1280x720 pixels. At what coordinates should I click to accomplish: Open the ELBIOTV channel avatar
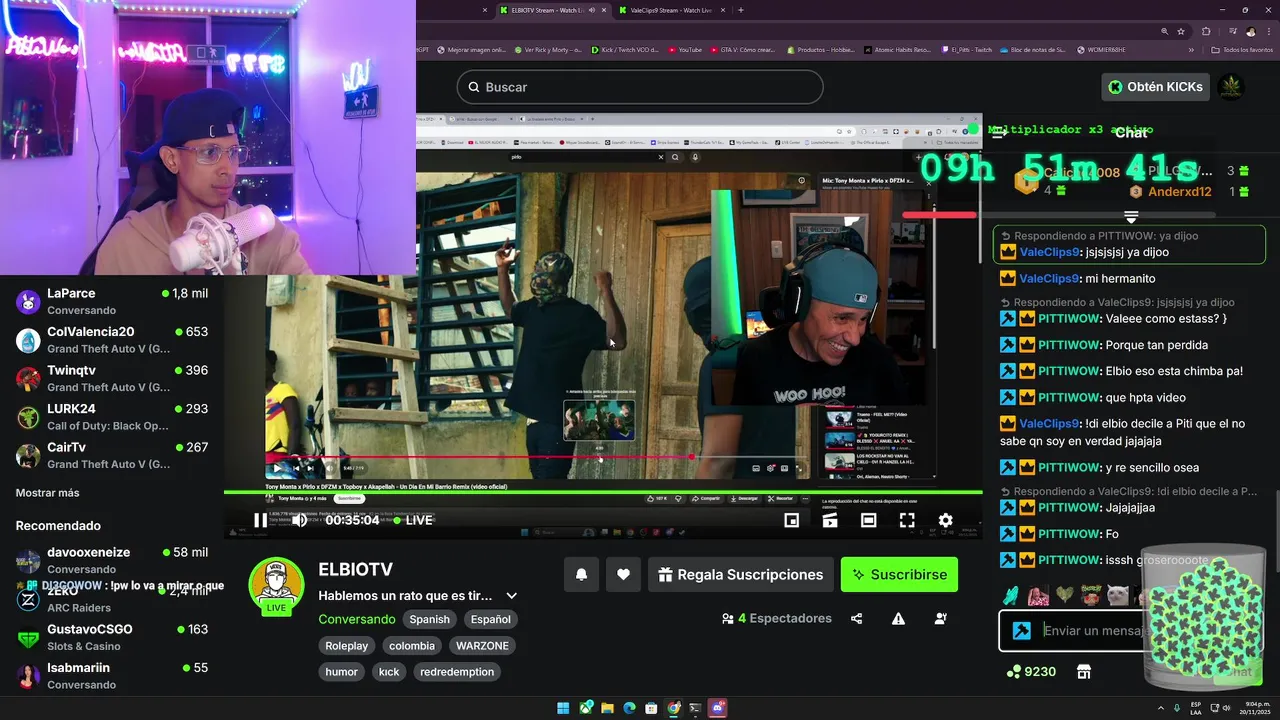tap(276, 585)
